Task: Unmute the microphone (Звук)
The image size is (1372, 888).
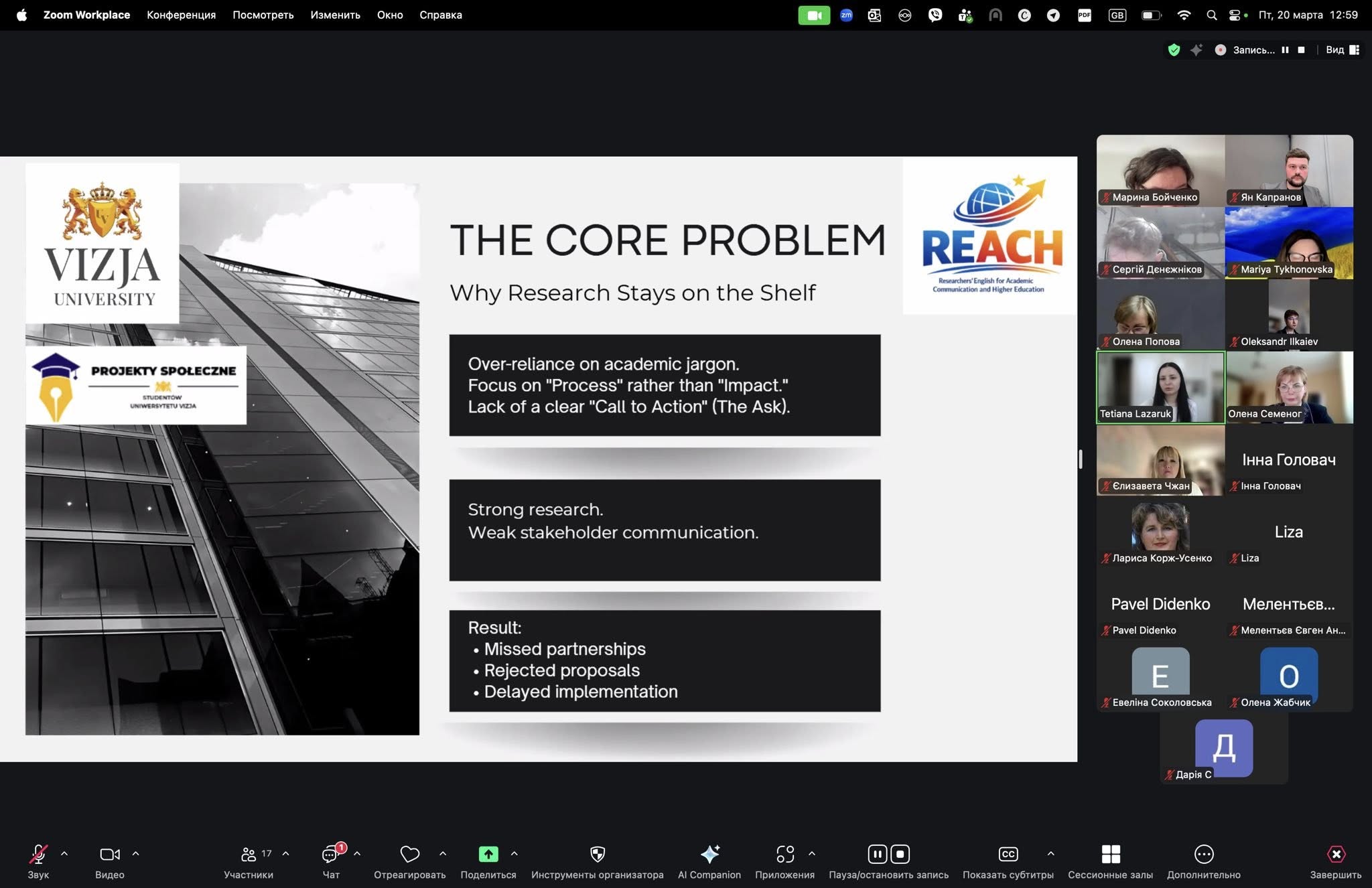Action: (38, 854)
